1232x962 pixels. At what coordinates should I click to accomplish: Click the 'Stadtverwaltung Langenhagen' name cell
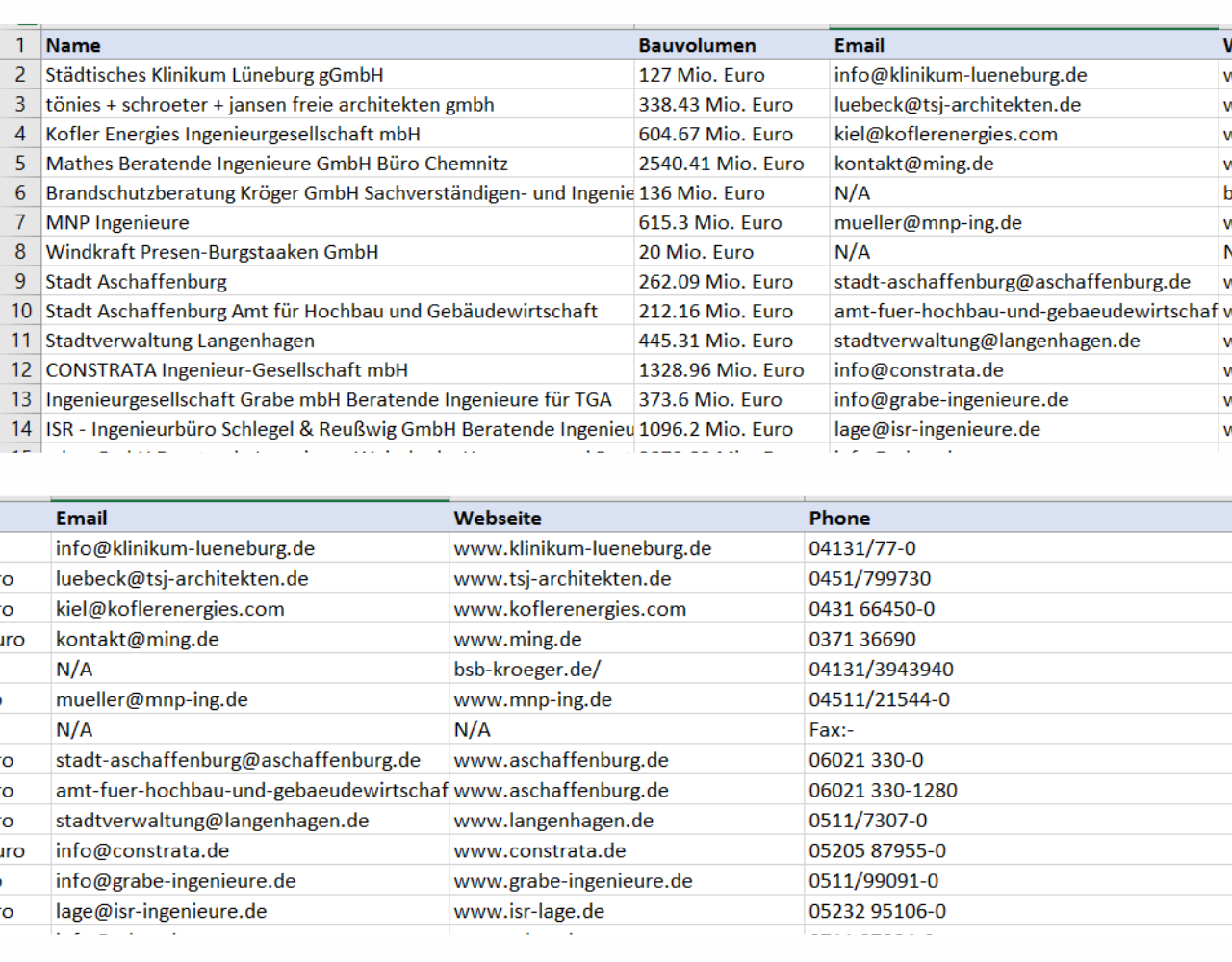338,341
